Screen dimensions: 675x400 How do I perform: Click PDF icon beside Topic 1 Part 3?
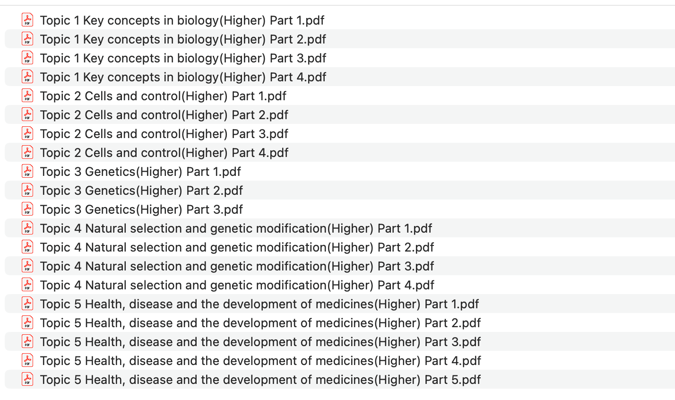tap(28, 58)
